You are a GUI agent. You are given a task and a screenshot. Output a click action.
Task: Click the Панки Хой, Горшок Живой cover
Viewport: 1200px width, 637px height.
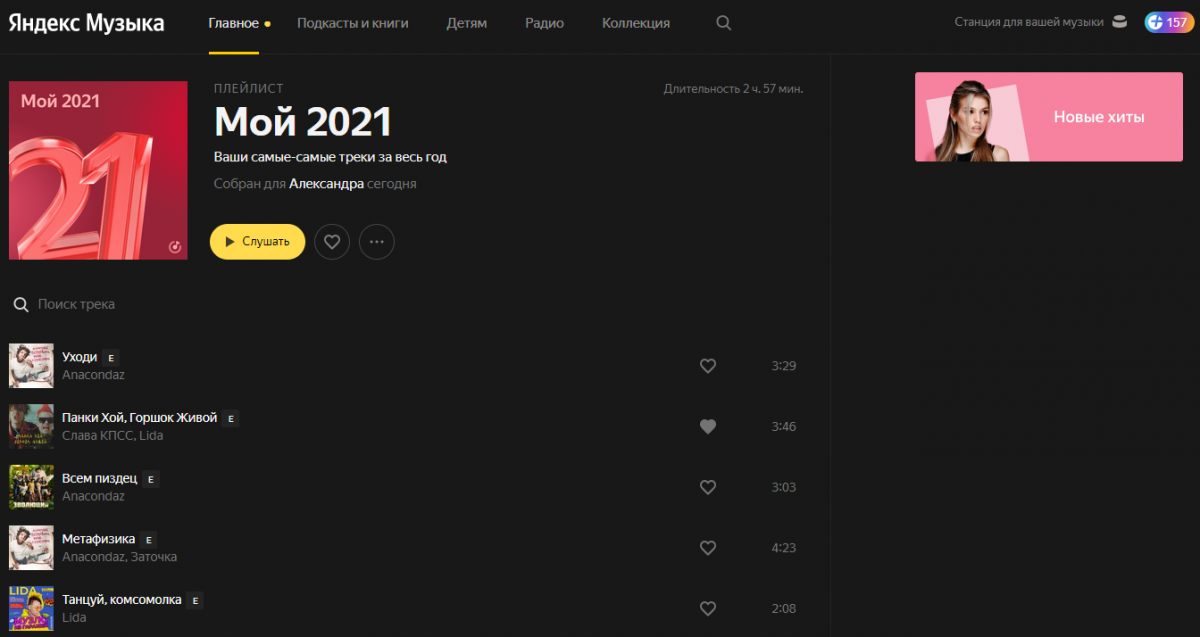pyautogui.click(x=31, y=426)
